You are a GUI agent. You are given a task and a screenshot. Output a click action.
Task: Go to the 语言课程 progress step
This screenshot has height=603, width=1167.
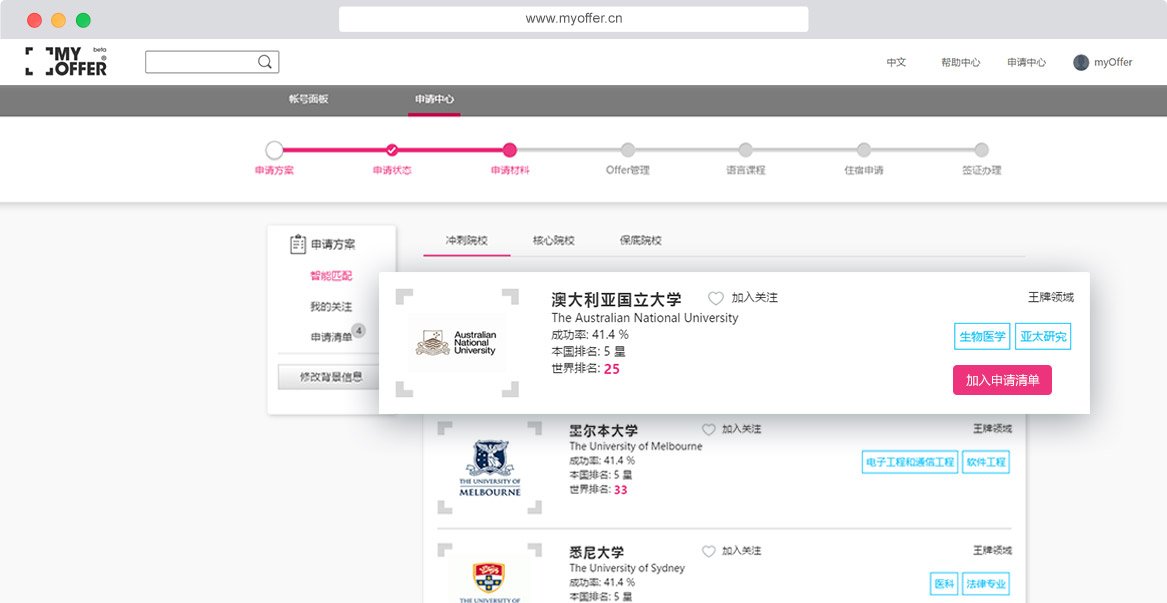tap(746, 150)
